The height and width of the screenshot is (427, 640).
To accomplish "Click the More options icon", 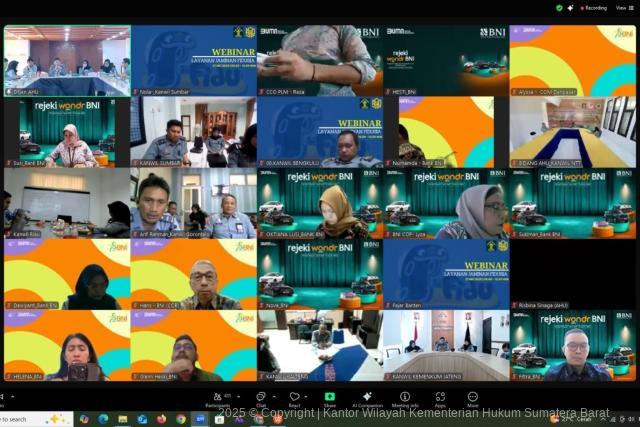I will click(x=472, y=397).
